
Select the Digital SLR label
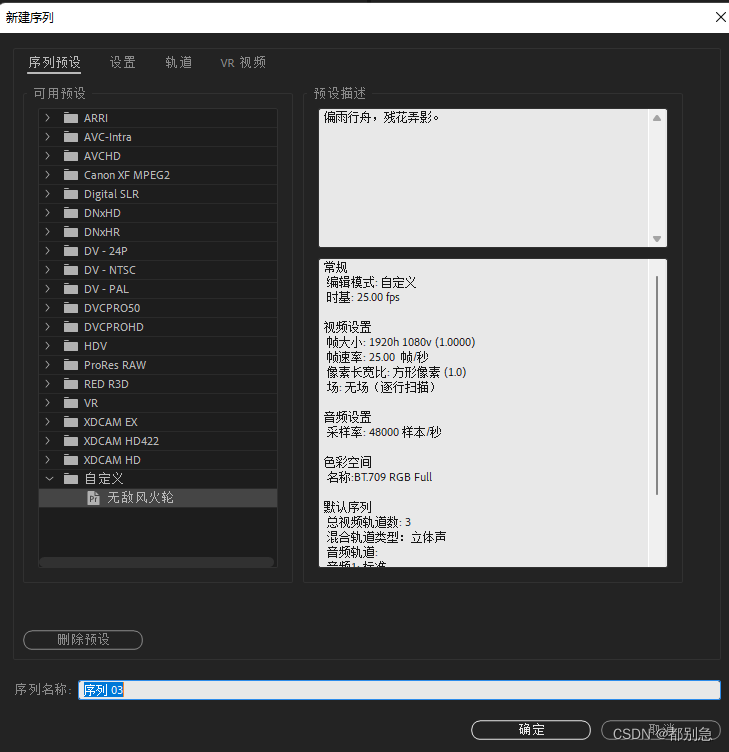pyautogui.click(x=111, y=194)
